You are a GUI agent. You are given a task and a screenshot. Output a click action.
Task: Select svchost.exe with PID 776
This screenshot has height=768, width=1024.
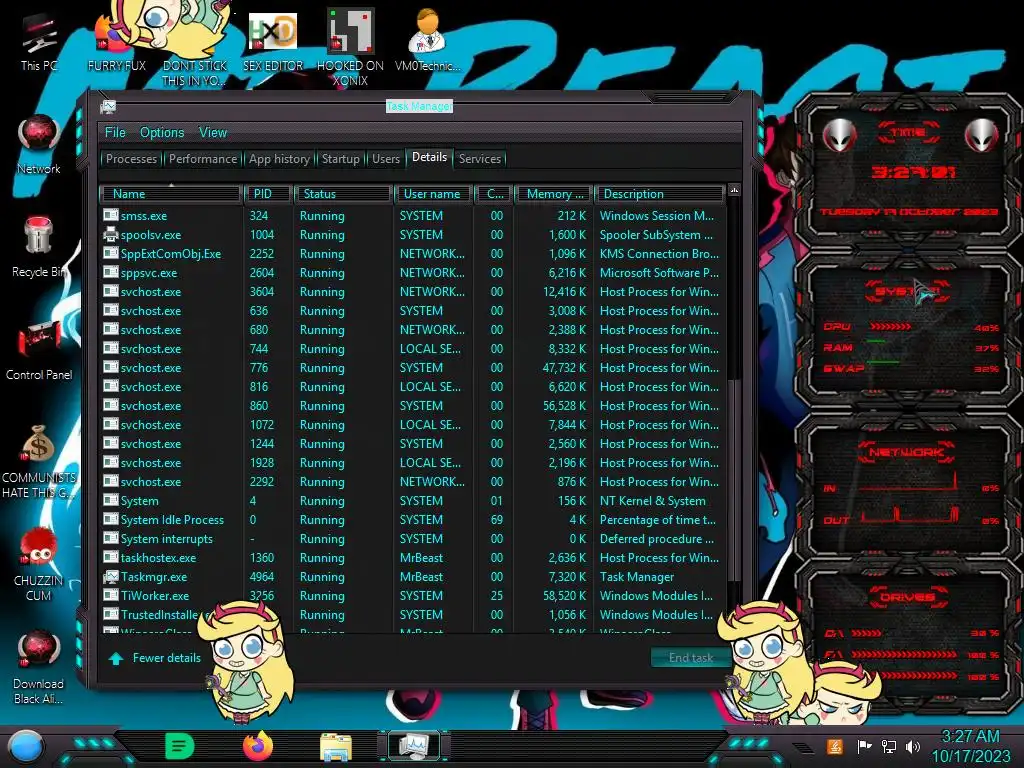pos(413,368)
